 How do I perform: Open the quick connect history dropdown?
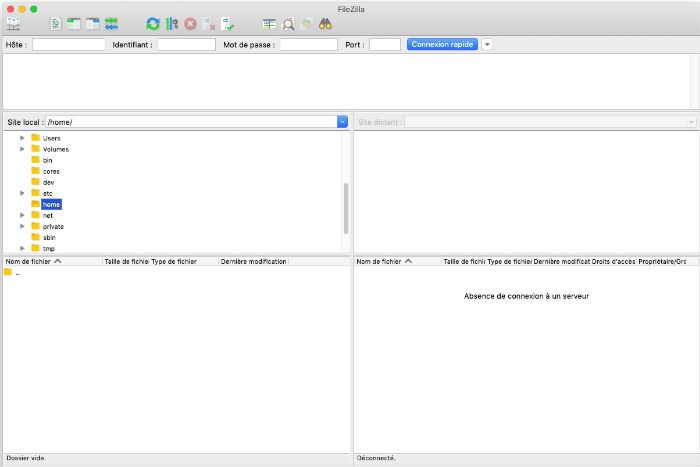click(487, 45)
